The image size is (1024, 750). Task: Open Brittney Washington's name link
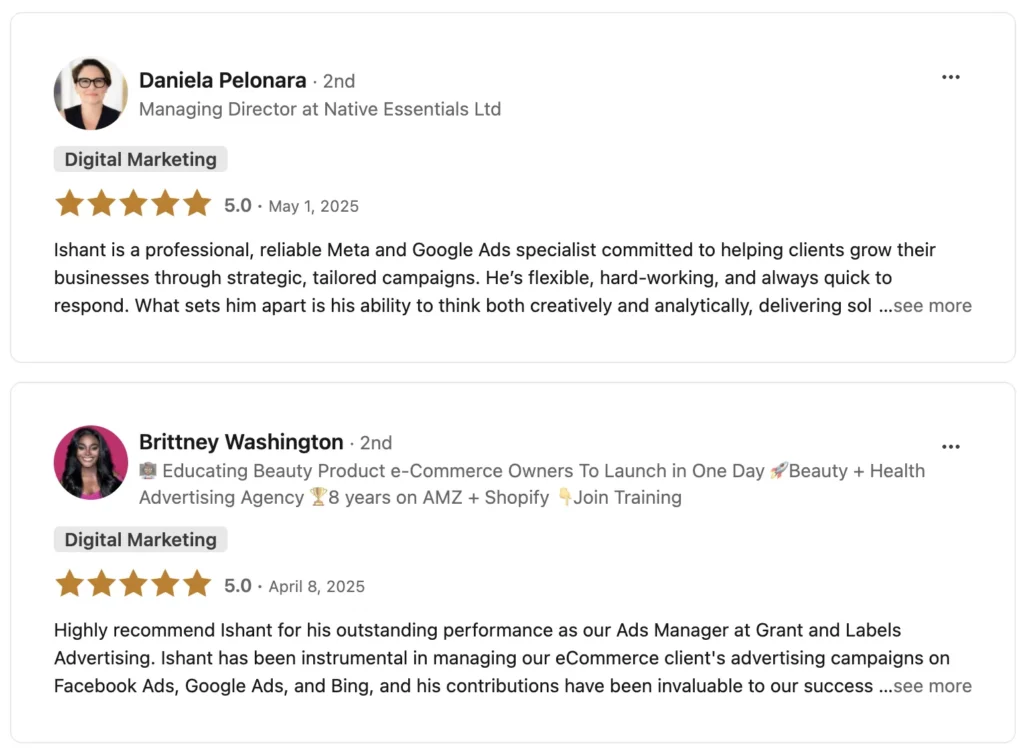click(x=241, y=442)
